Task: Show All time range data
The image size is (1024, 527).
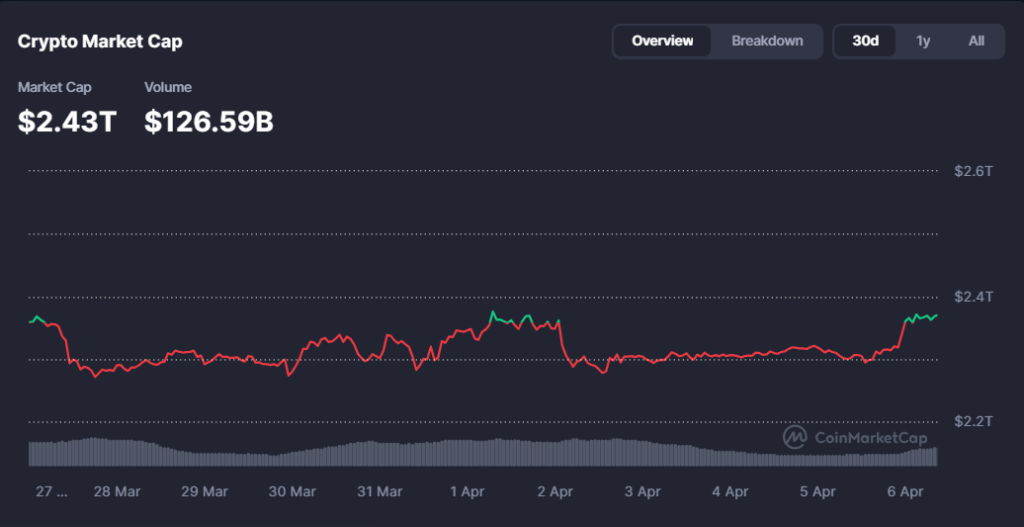Action: point(976,41)
